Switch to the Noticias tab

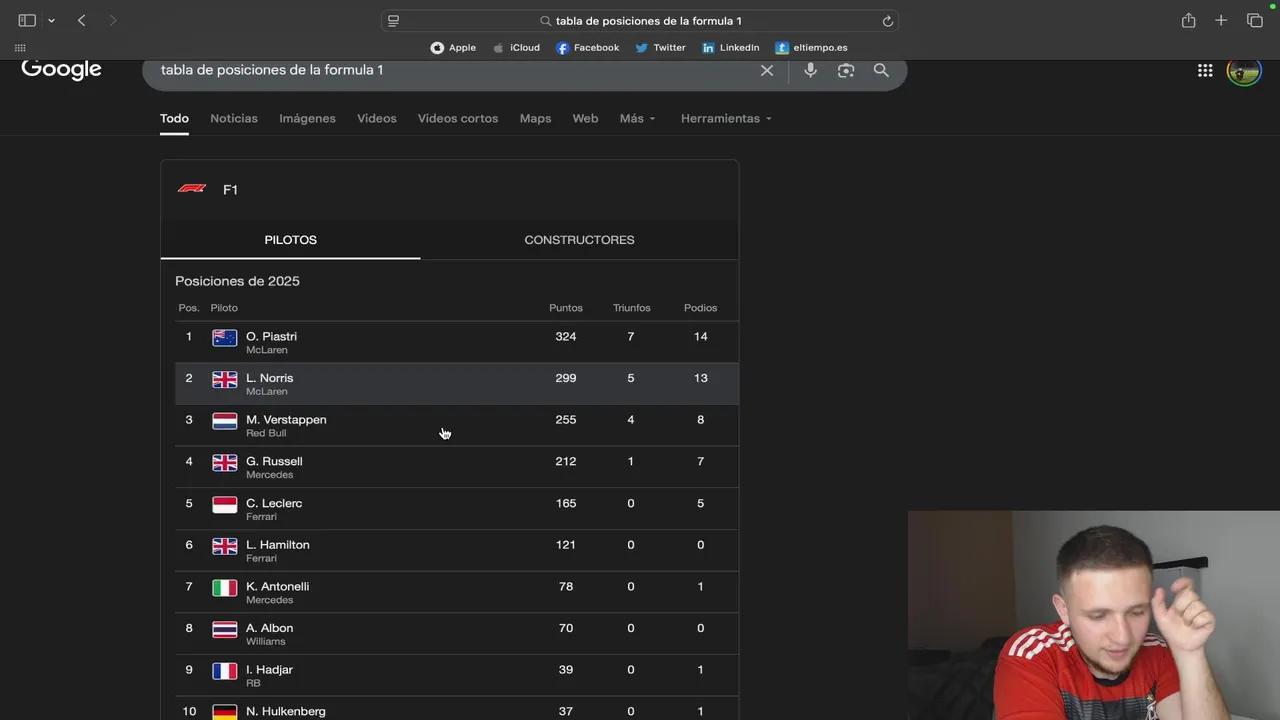point(234,118)
